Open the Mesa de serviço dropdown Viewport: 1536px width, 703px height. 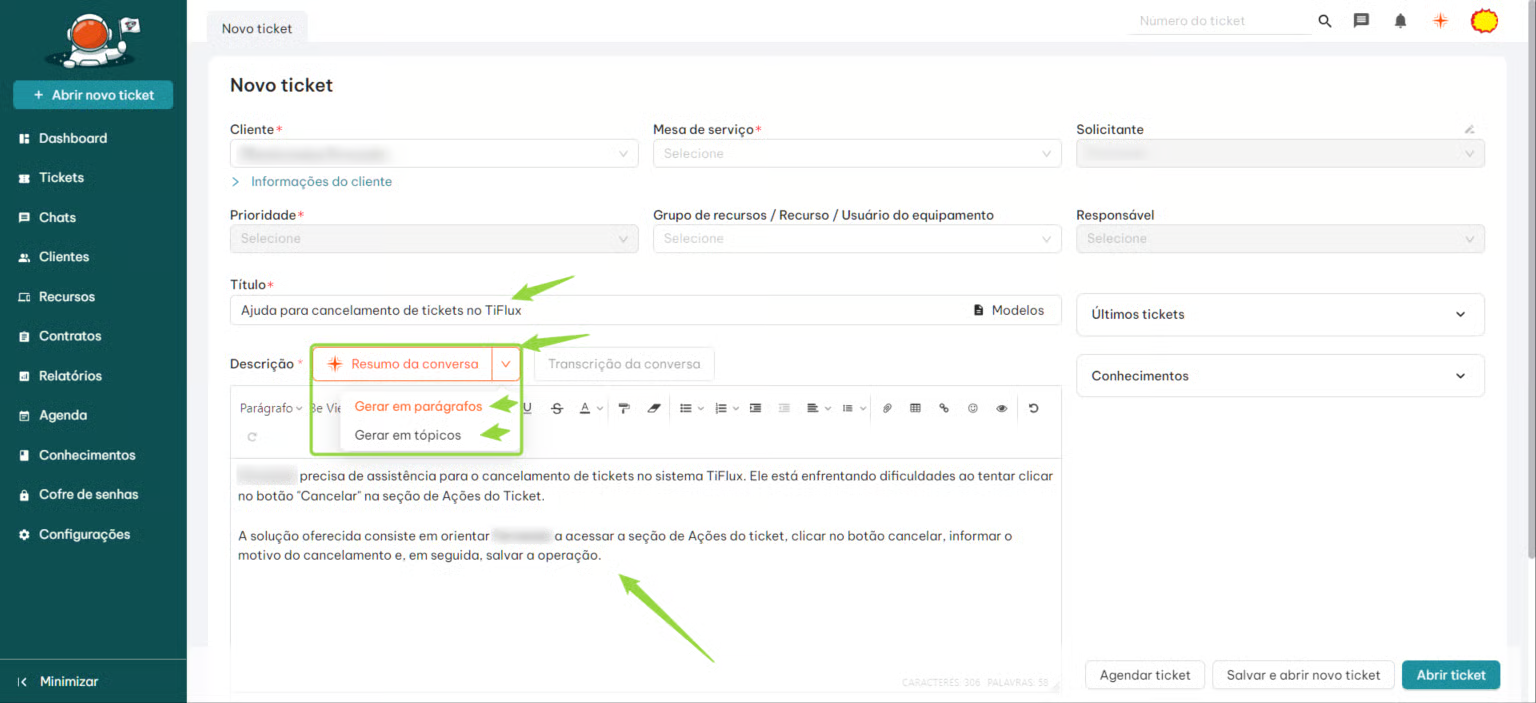(856, 154)
